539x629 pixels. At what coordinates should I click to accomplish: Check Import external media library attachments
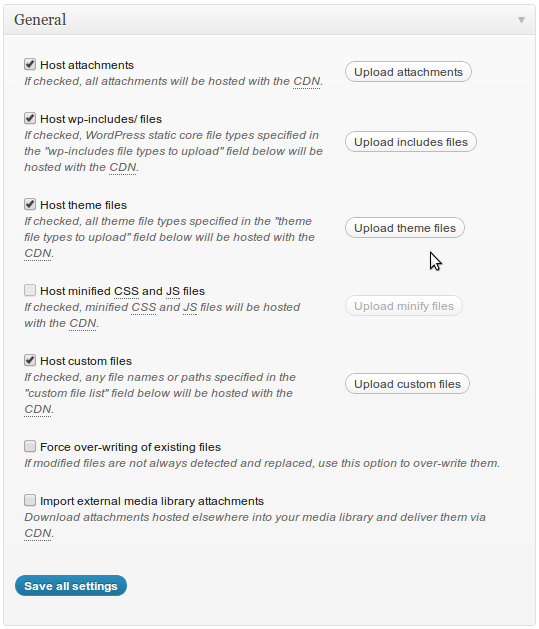pos(30,500)
